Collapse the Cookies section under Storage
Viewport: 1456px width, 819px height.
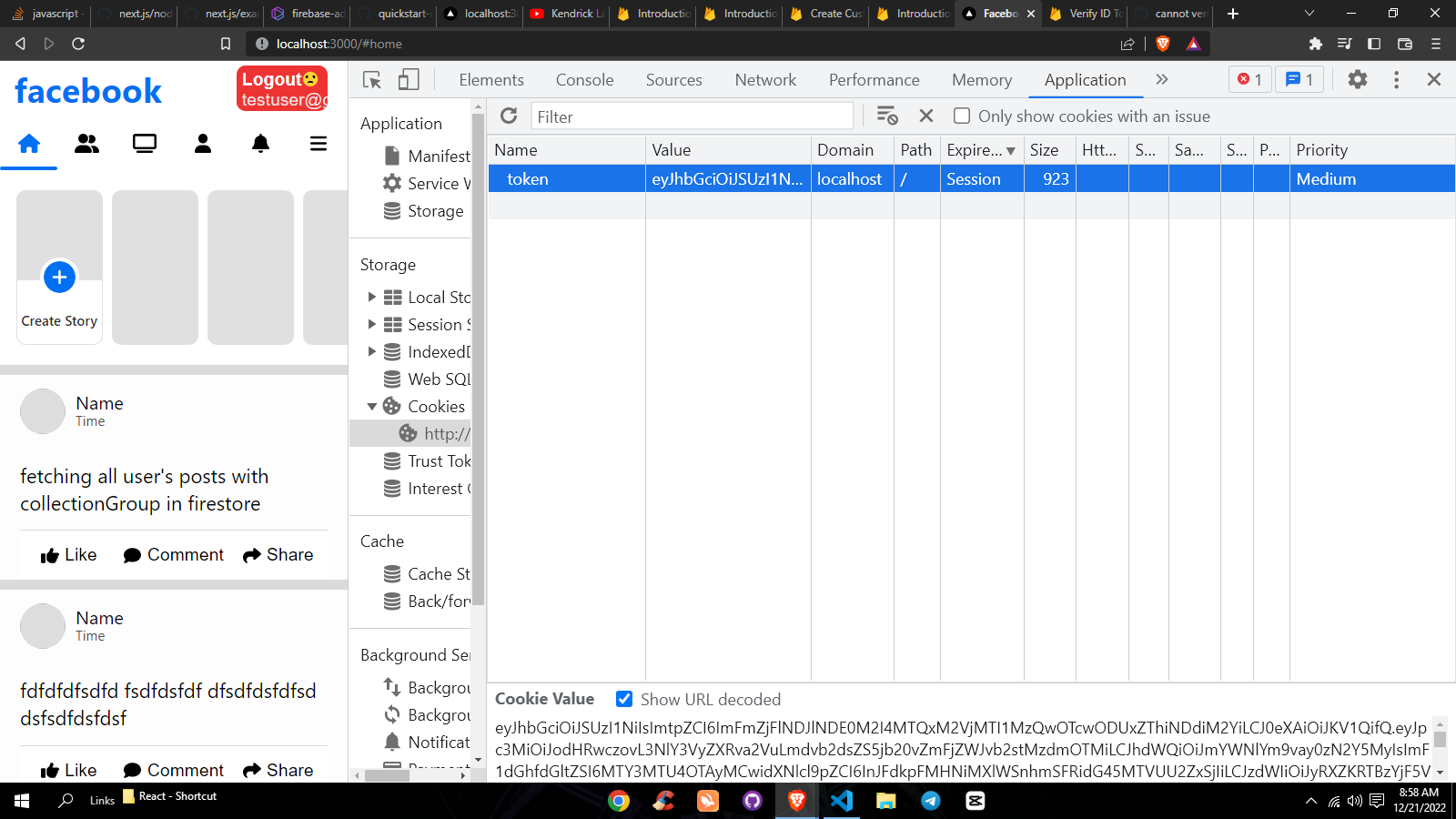point(371,406)
